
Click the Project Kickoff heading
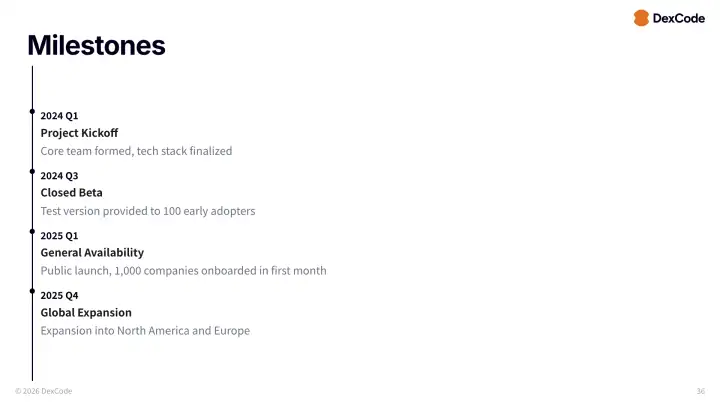79,133
